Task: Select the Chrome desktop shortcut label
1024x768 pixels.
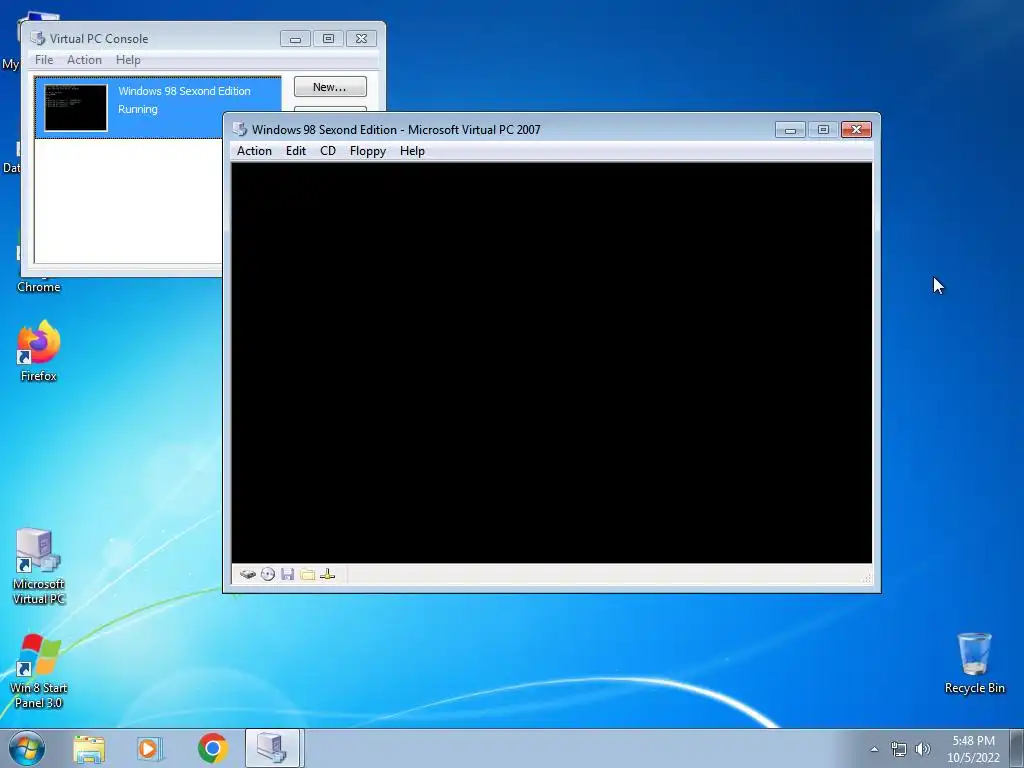Action: click(39, 287)
